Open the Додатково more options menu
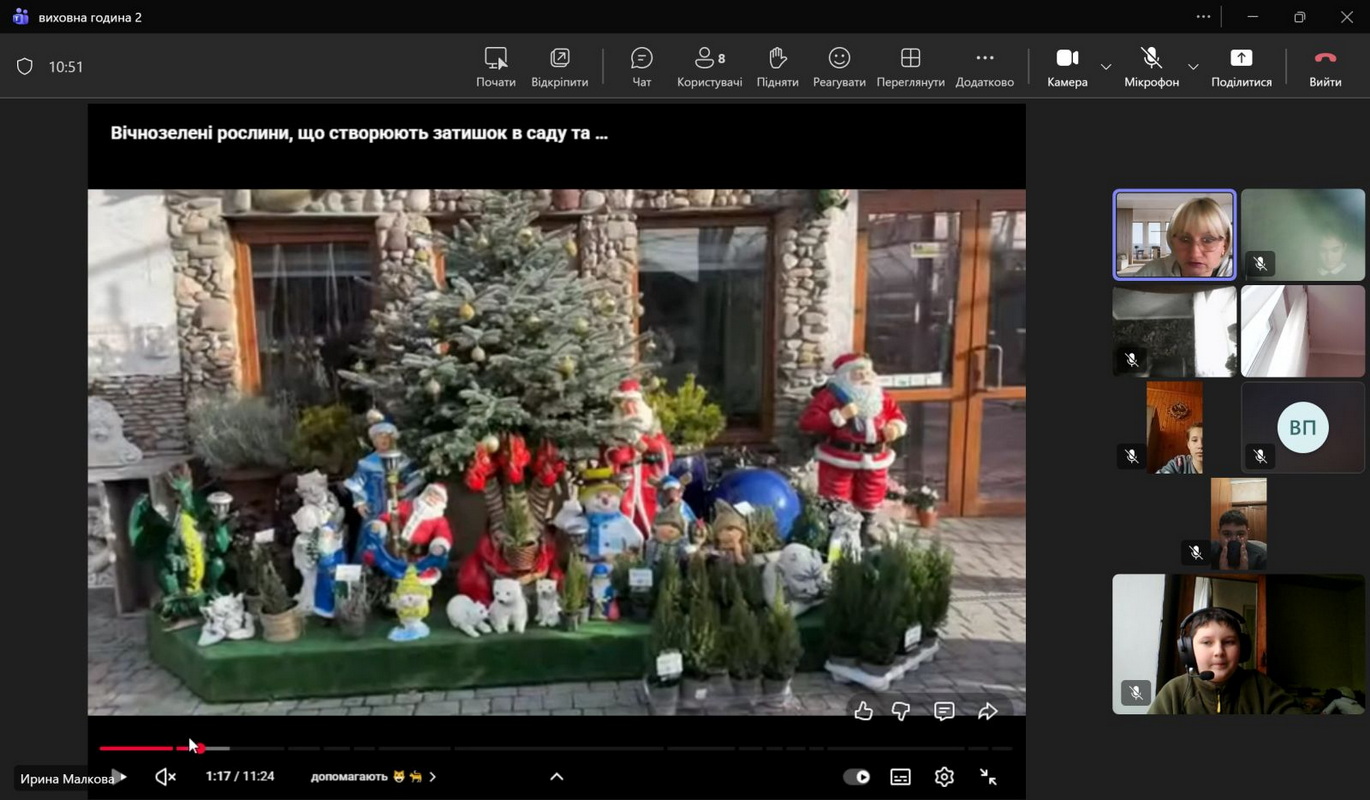Image resolution: width=1370 pixels, height=800 pixels. pos(984,66)
